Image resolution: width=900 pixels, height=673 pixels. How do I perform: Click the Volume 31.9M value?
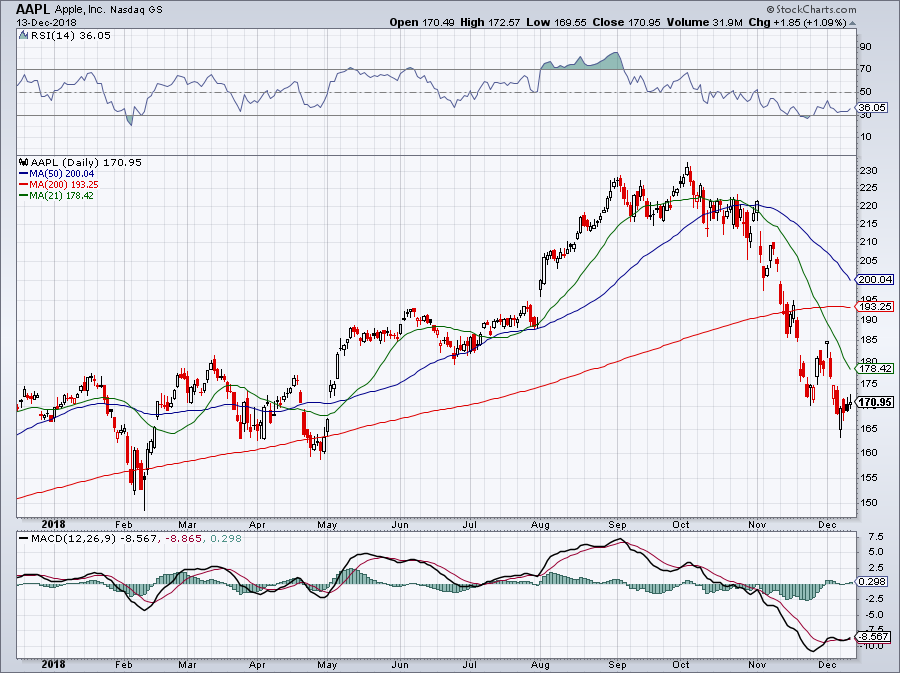[x=704, y=22]
